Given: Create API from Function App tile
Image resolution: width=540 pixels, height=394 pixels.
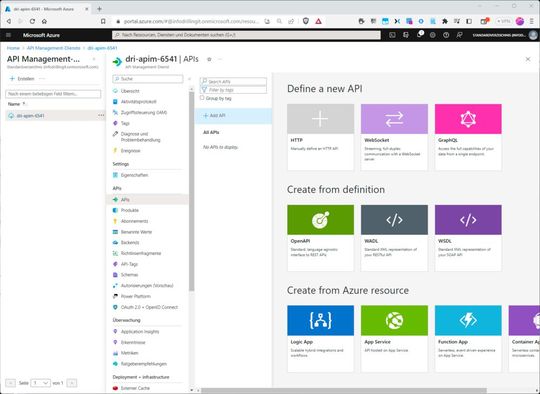Looking at the screenshot, I should 468,339.
